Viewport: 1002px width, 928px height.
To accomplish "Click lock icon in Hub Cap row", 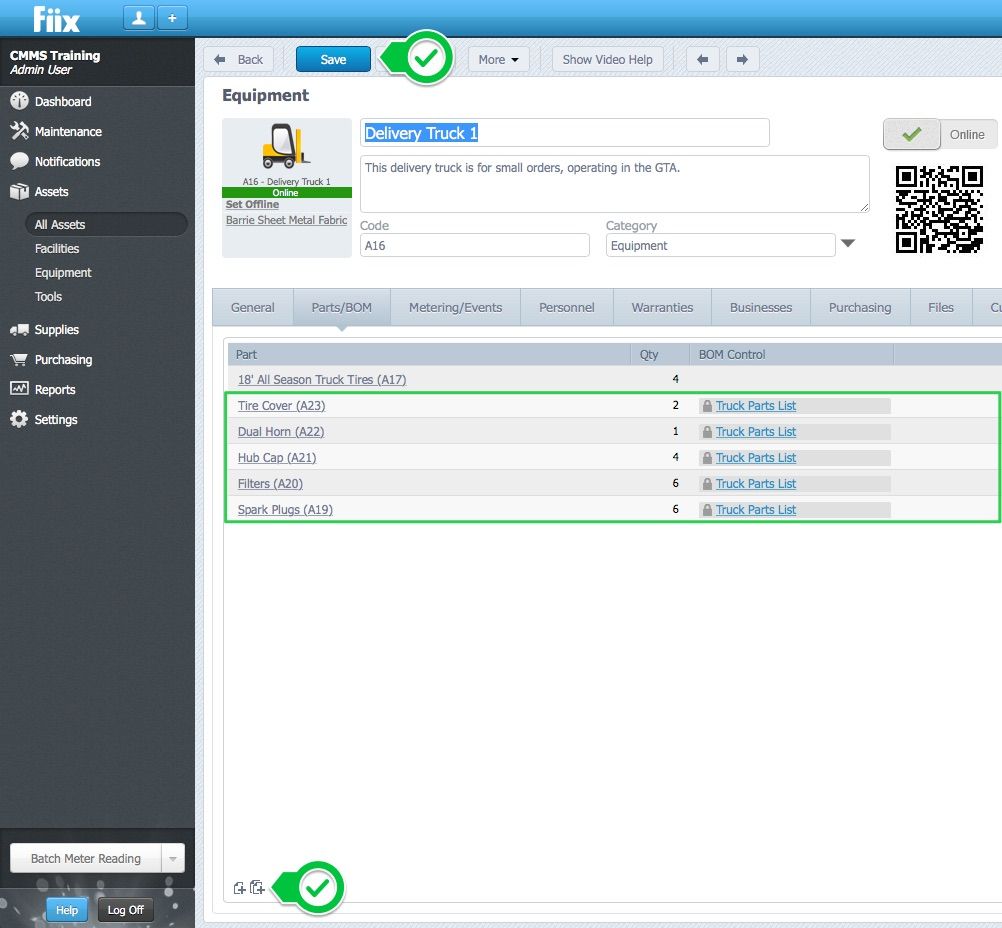I will 707,458.
